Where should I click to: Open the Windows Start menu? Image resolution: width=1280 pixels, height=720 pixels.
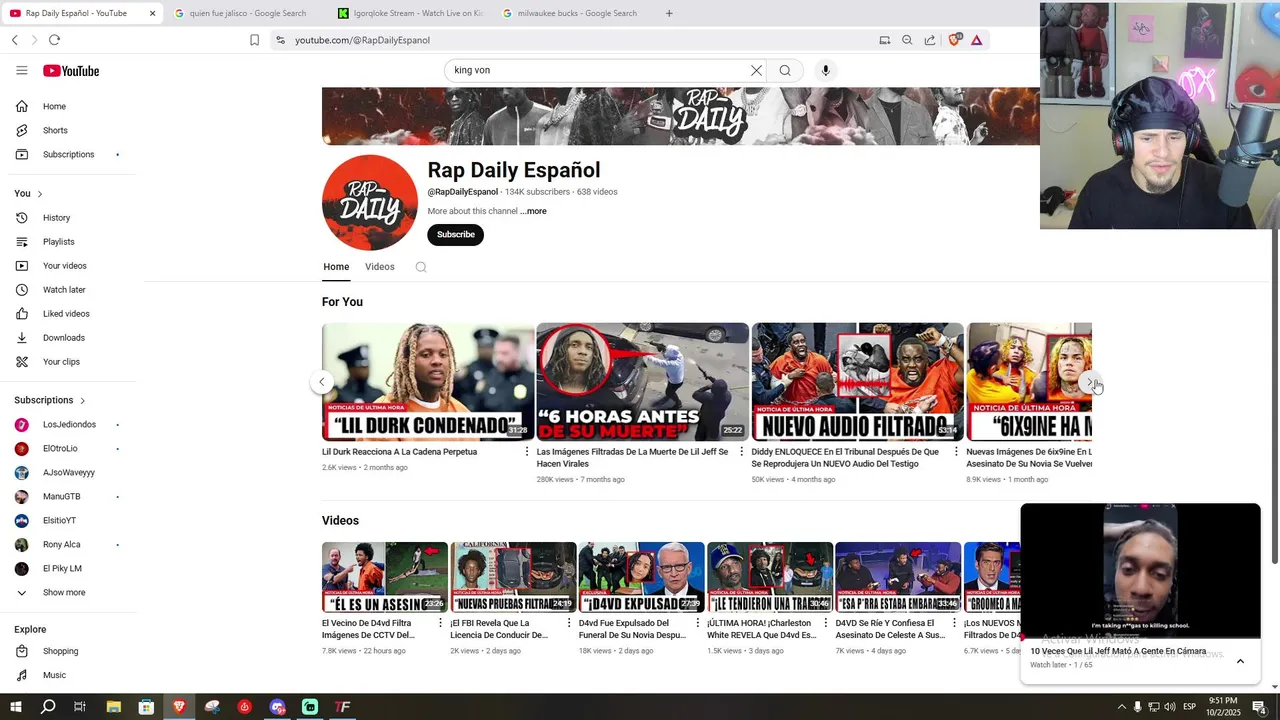(x=15, y=707)
